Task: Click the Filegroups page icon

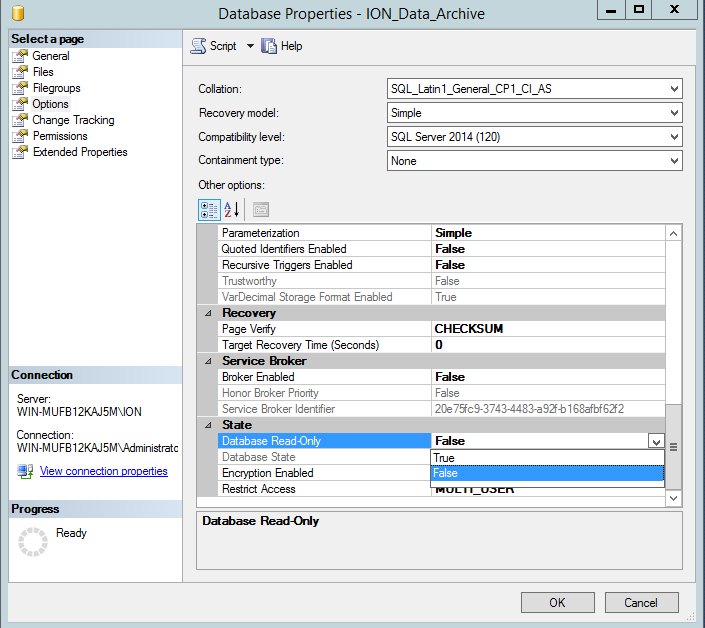Action: [x=20, y=88]
